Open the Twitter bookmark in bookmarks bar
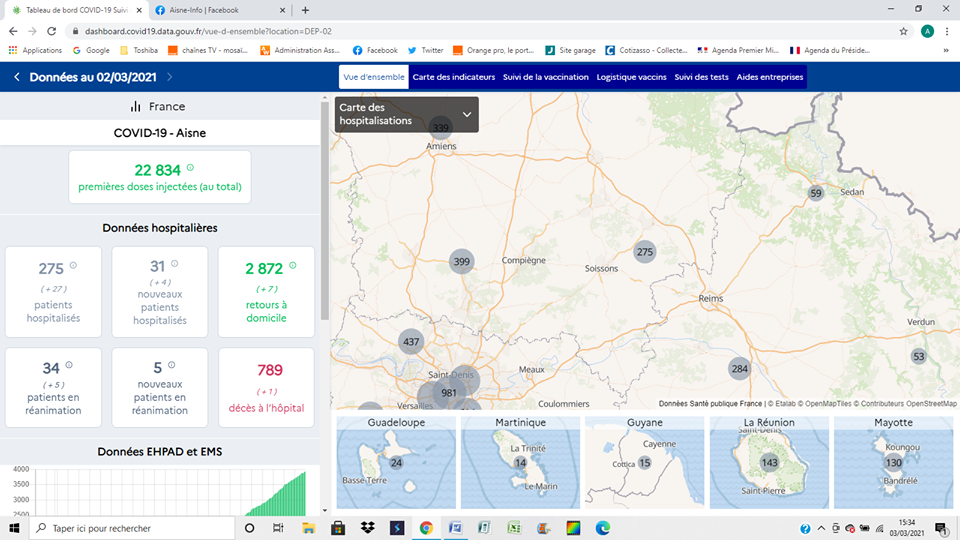 click(x=426, y=50)
